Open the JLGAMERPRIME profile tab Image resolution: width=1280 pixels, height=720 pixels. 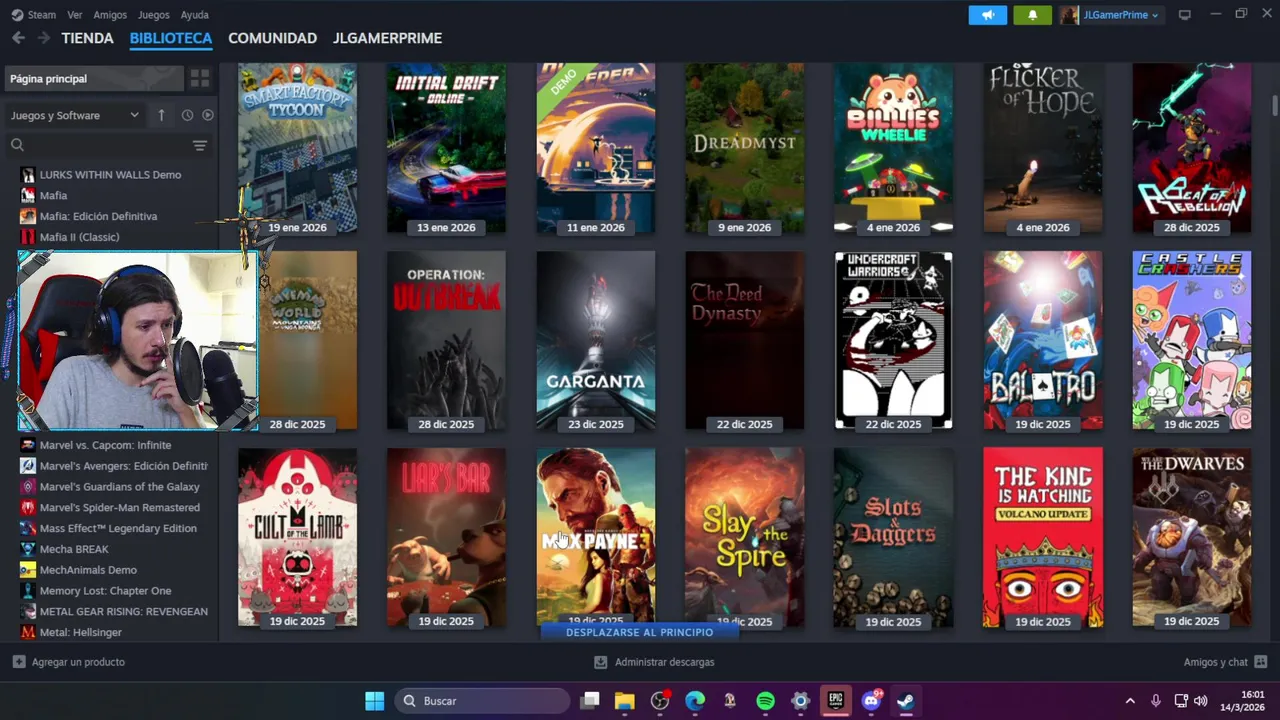tap(387, 38)
